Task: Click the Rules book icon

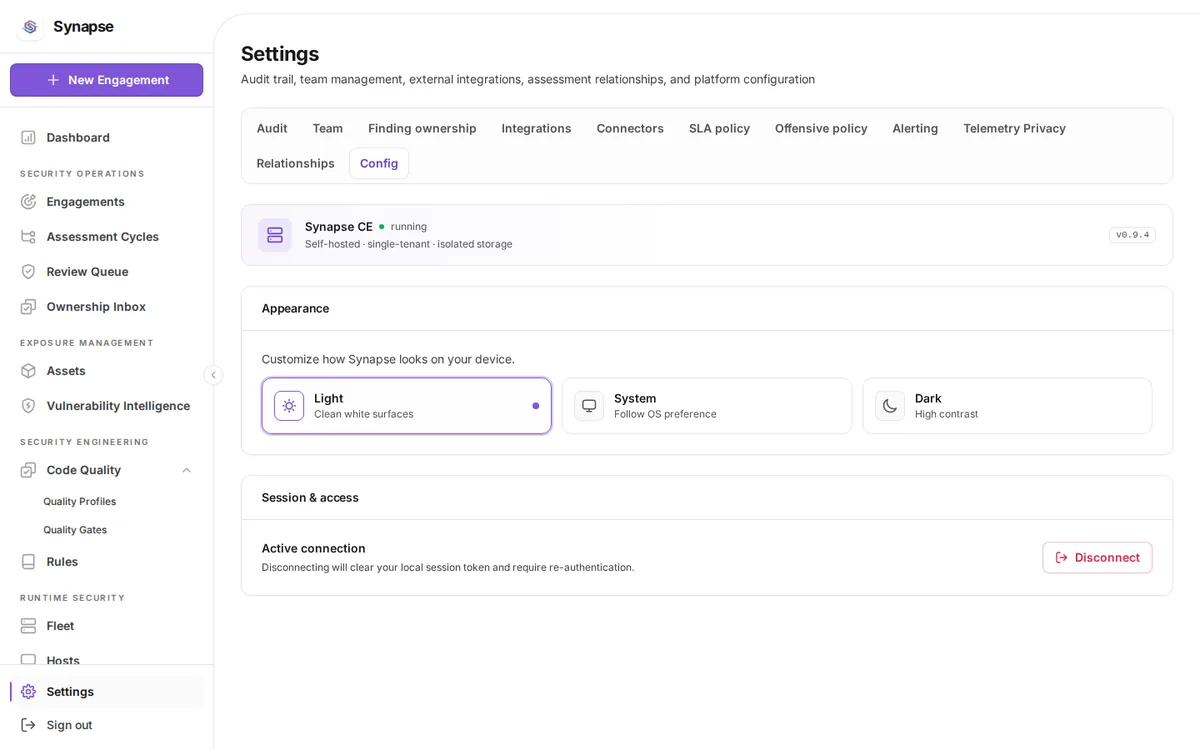Action: click(28, 561)
